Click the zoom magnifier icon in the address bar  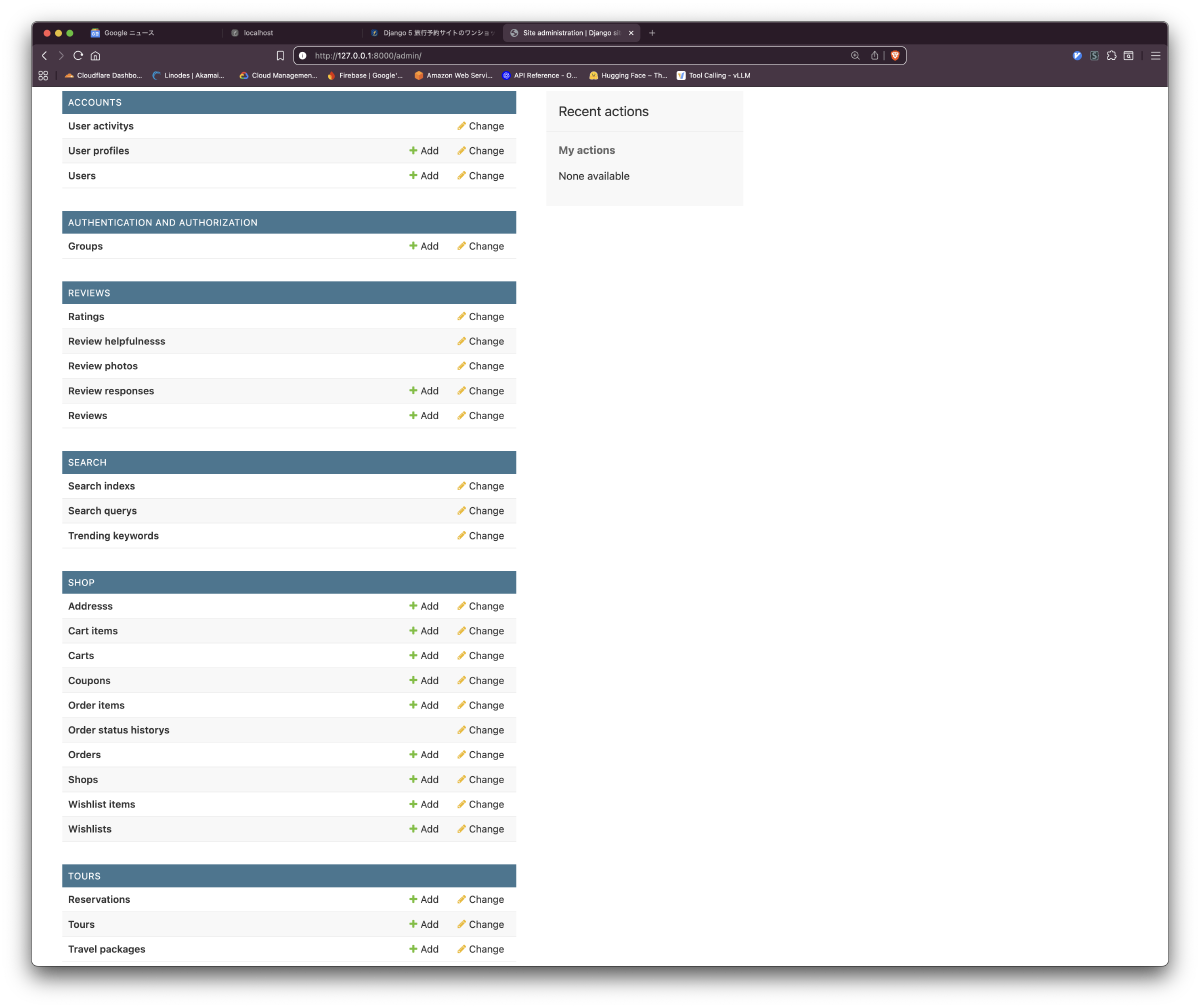(855, 56)
